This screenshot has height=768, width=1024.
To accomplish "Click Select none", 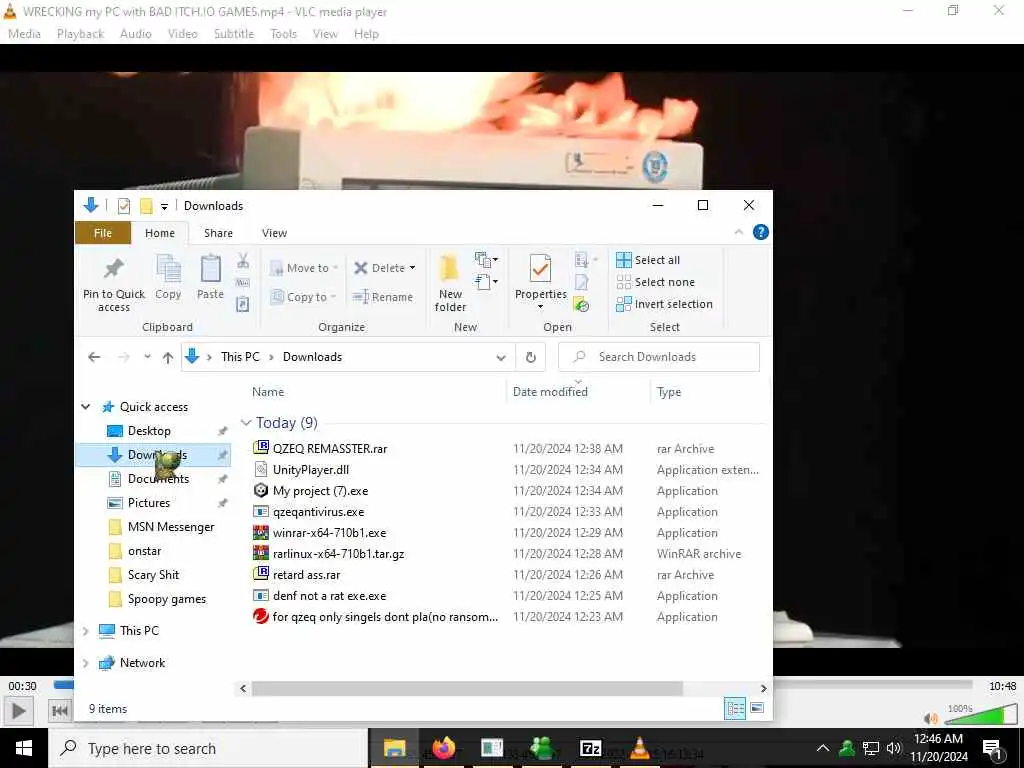I will (x=656, y=282).
